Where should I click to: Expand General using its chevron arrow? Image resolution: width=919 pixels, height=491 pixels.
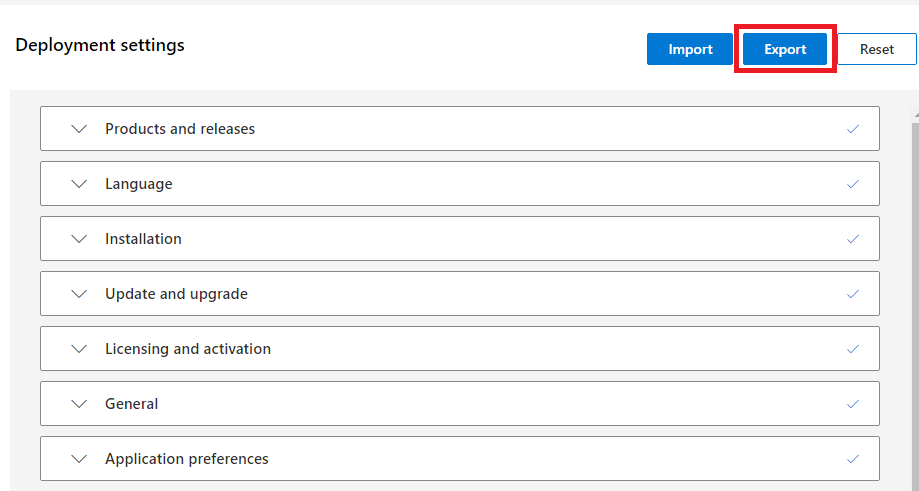[x=80, y=404]
